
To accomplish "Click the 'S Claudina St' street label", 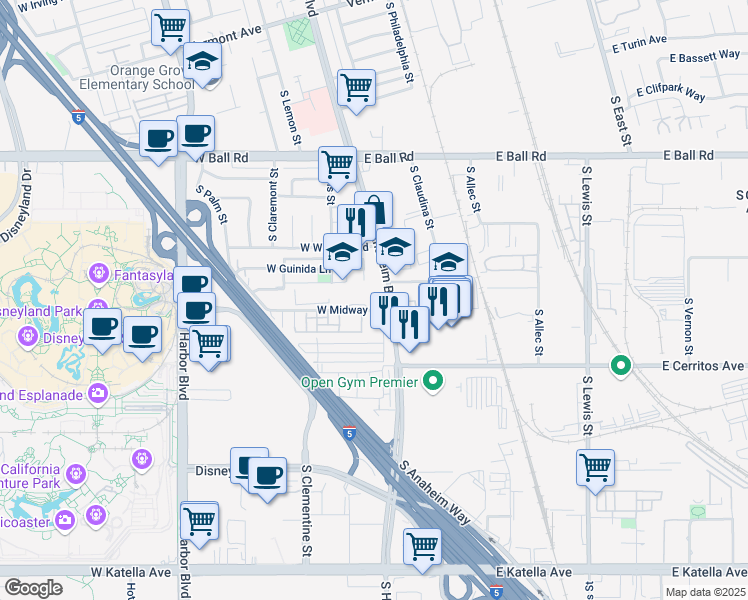I will coord(422,197).
